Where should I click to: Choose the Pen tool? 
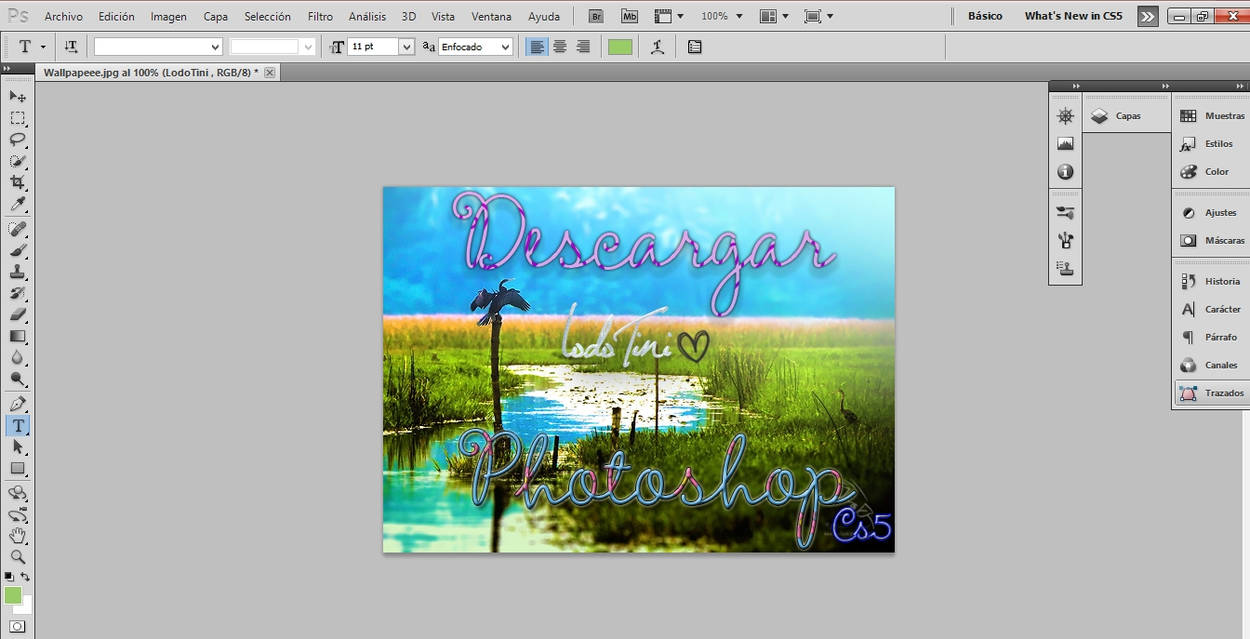click(x=18, y=404)
